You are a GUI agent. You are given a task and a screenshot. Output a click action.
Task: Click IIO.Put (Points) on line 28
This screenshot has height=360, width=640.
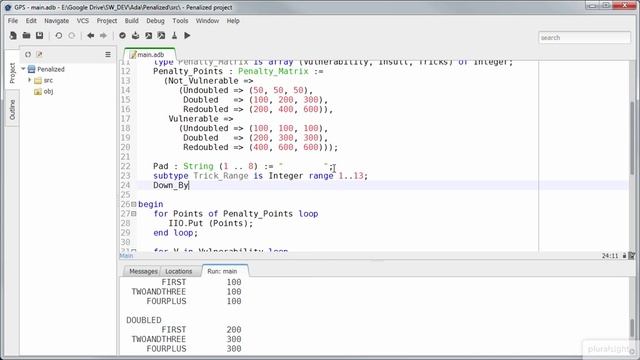[x=210, y=223]
